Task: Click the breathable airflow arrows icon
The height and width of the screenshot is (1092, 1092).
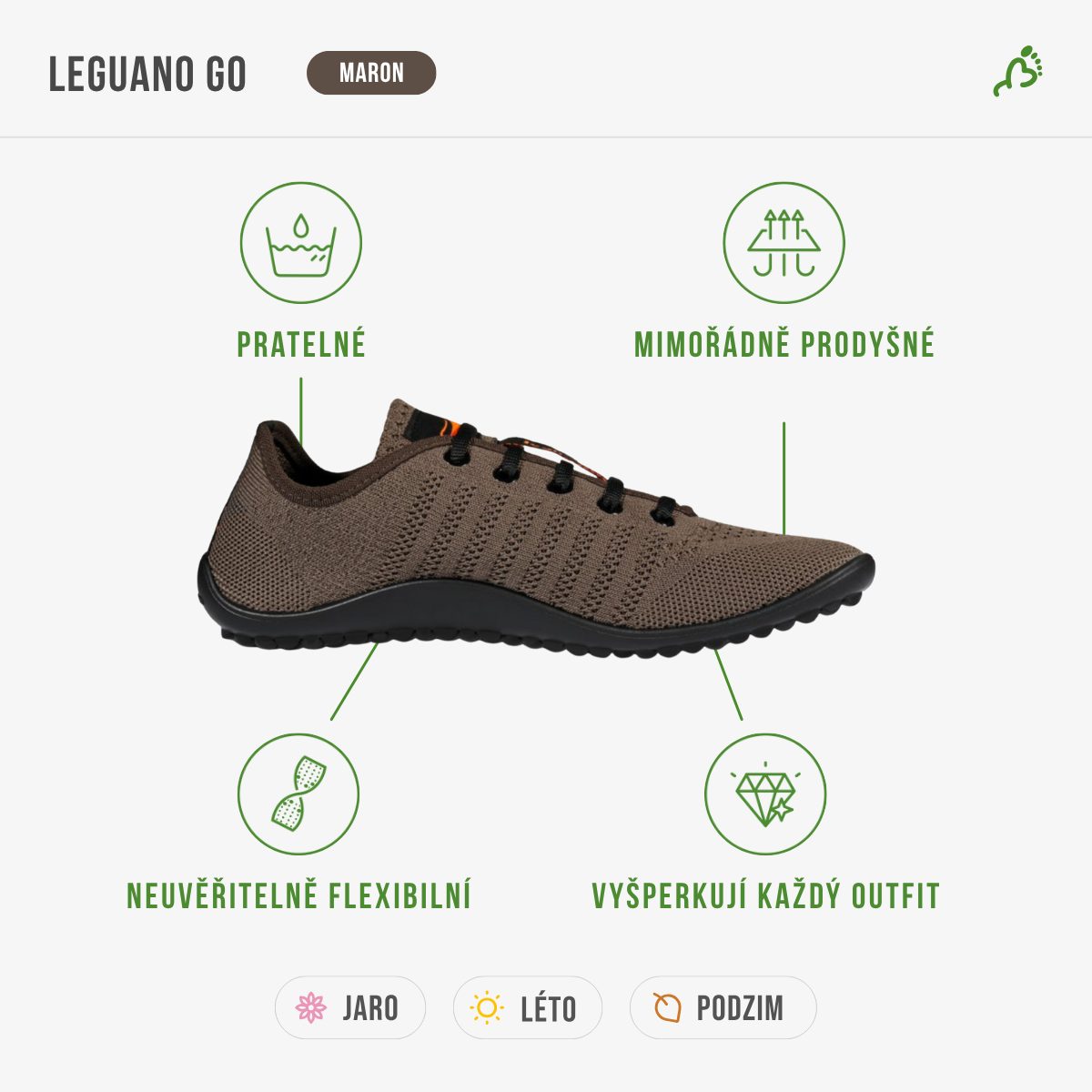Action: point(784,243)
